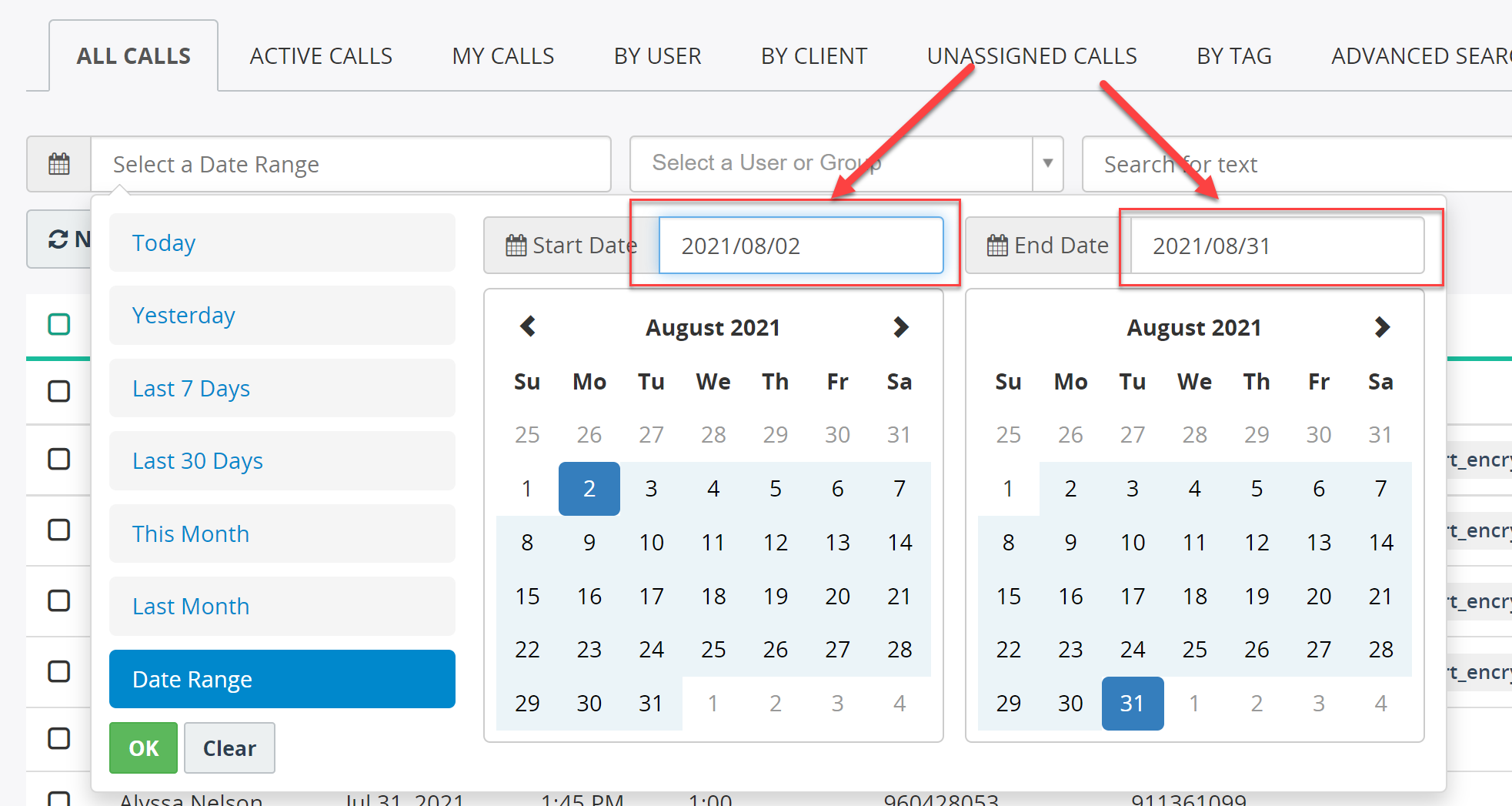Image resolution: width=1512 pixels, height=806 pixels.
Task: Open the BY TAG tab
Action: (1234, 56)
